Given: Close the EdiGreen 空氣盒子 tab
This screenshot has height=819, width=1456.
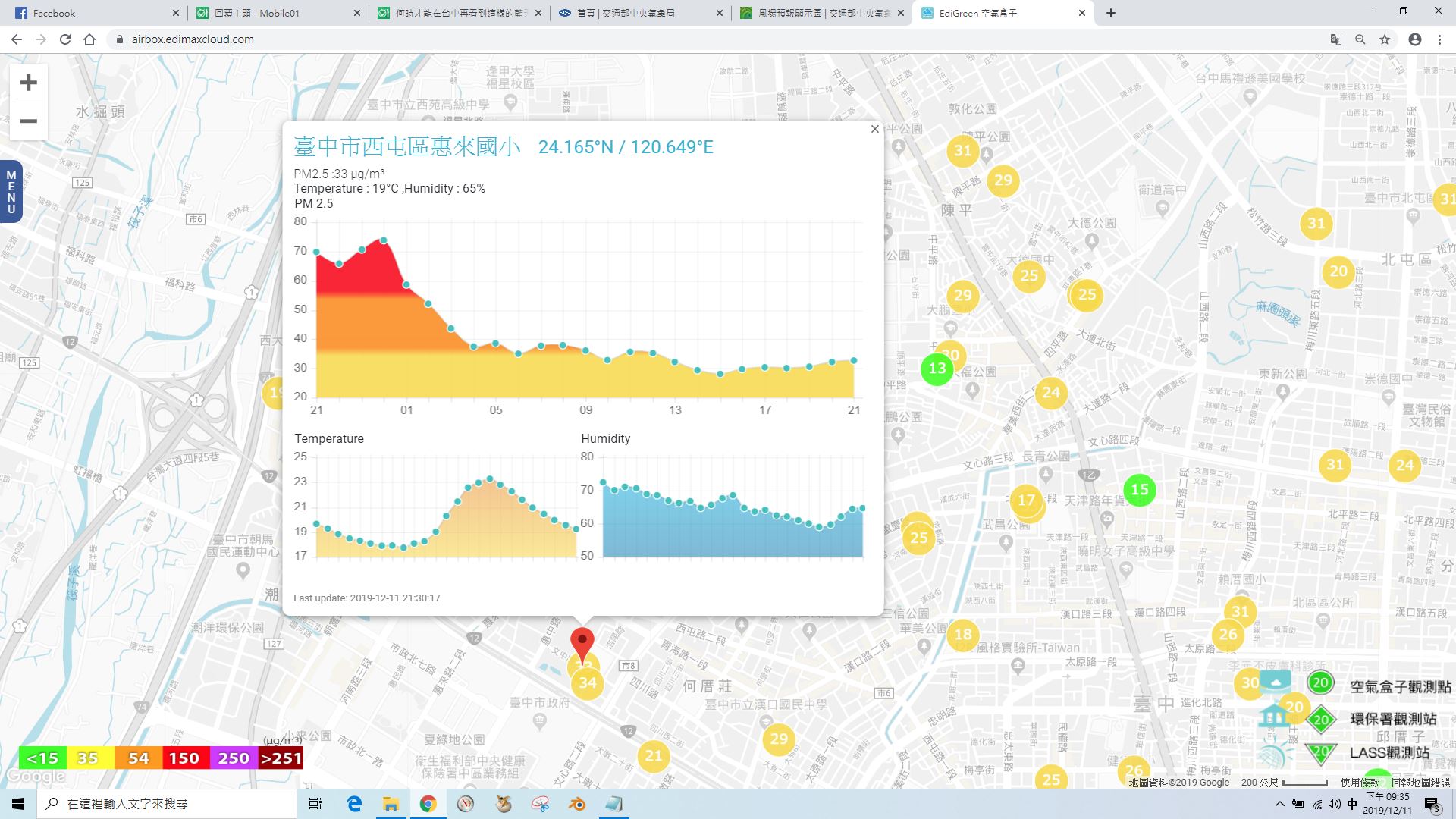Looking at the screenshot, I should point(1082,13).
